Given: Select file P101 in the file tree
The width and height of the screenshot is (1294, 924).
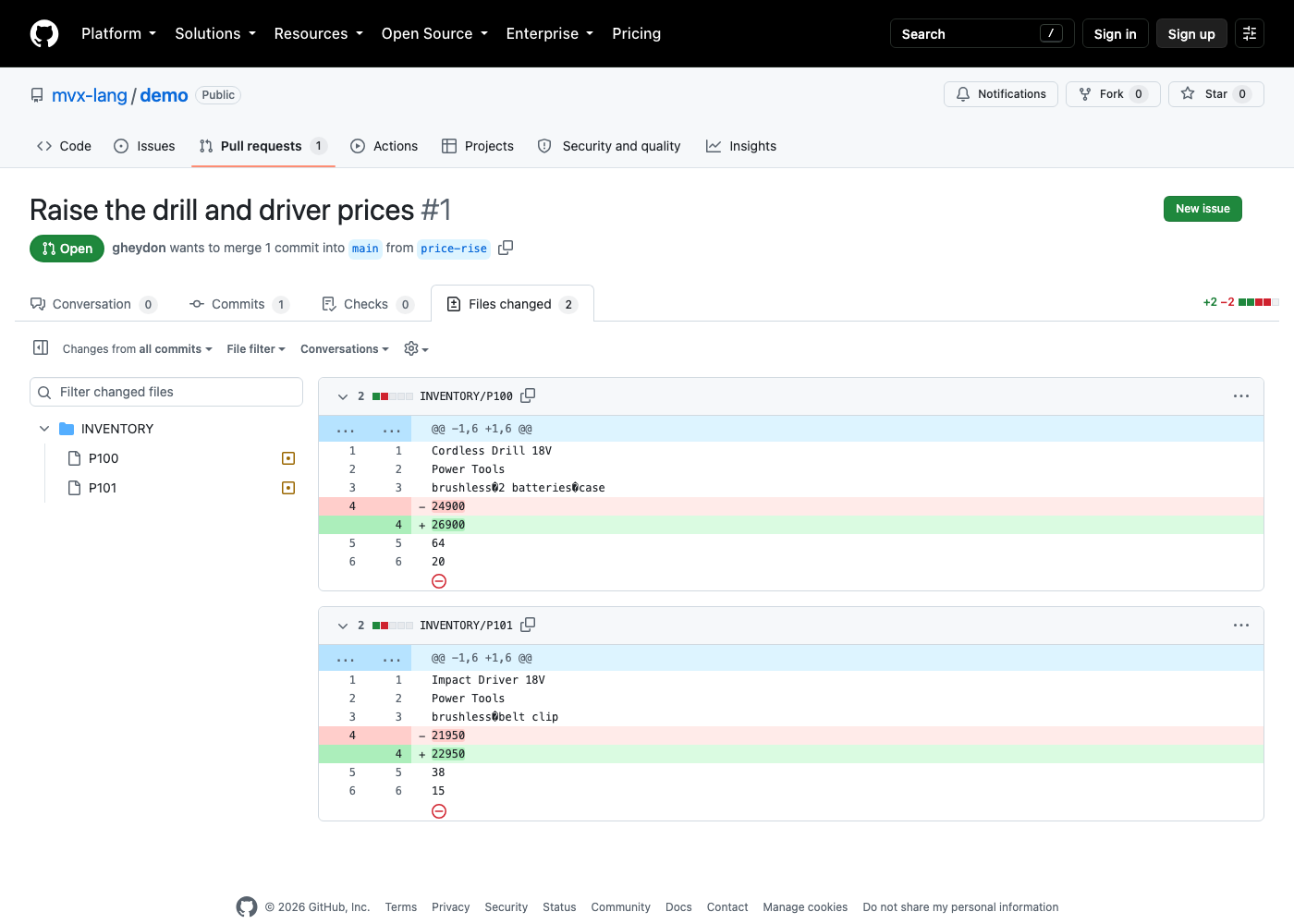Looking at the screenshot, I should [x=103, y=488].
